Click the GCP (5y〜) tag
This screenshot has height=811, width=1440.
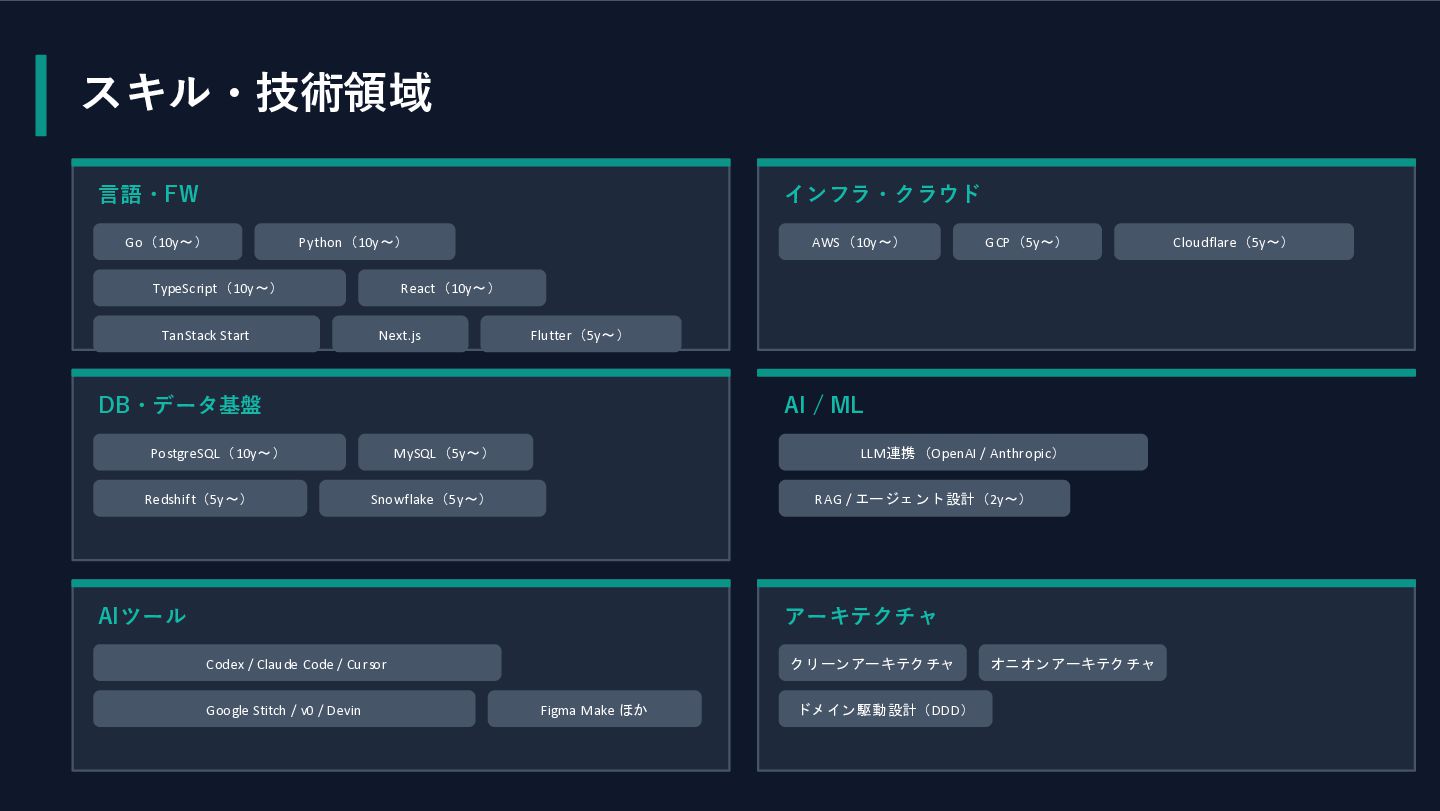coord(1026,242)
